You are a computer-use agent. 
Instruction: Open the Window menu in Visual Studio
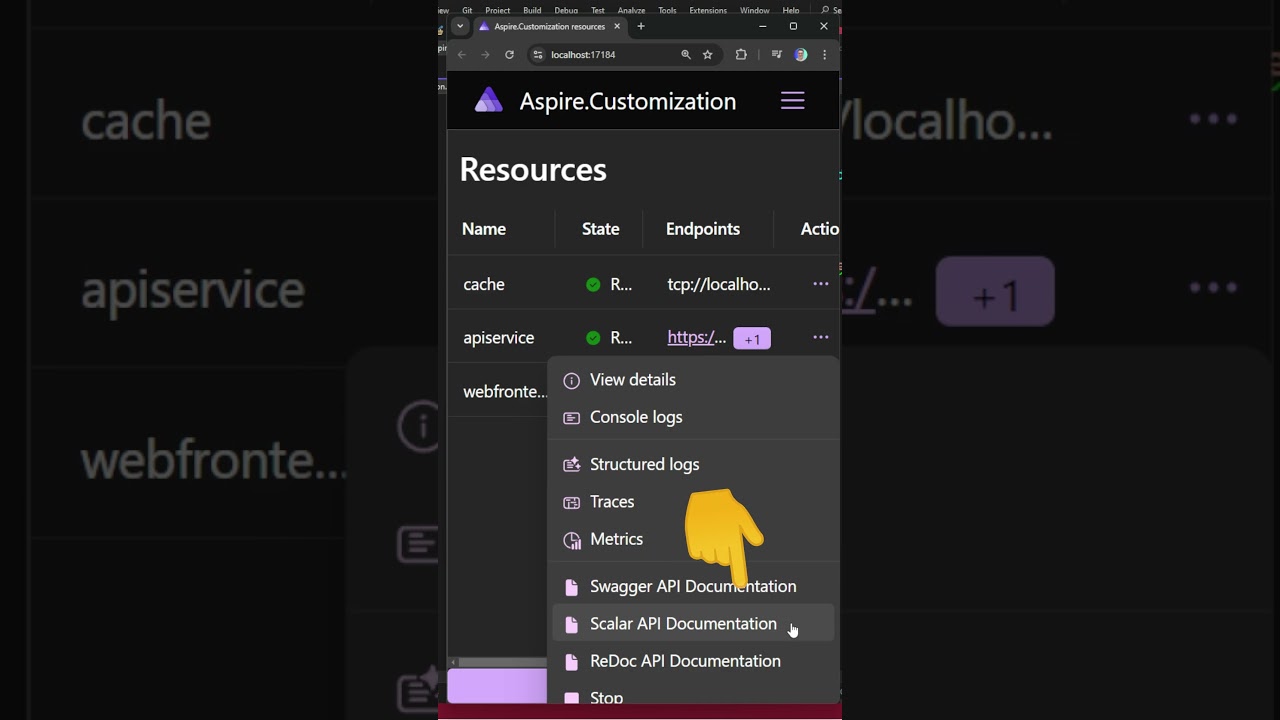pos(754,10)
